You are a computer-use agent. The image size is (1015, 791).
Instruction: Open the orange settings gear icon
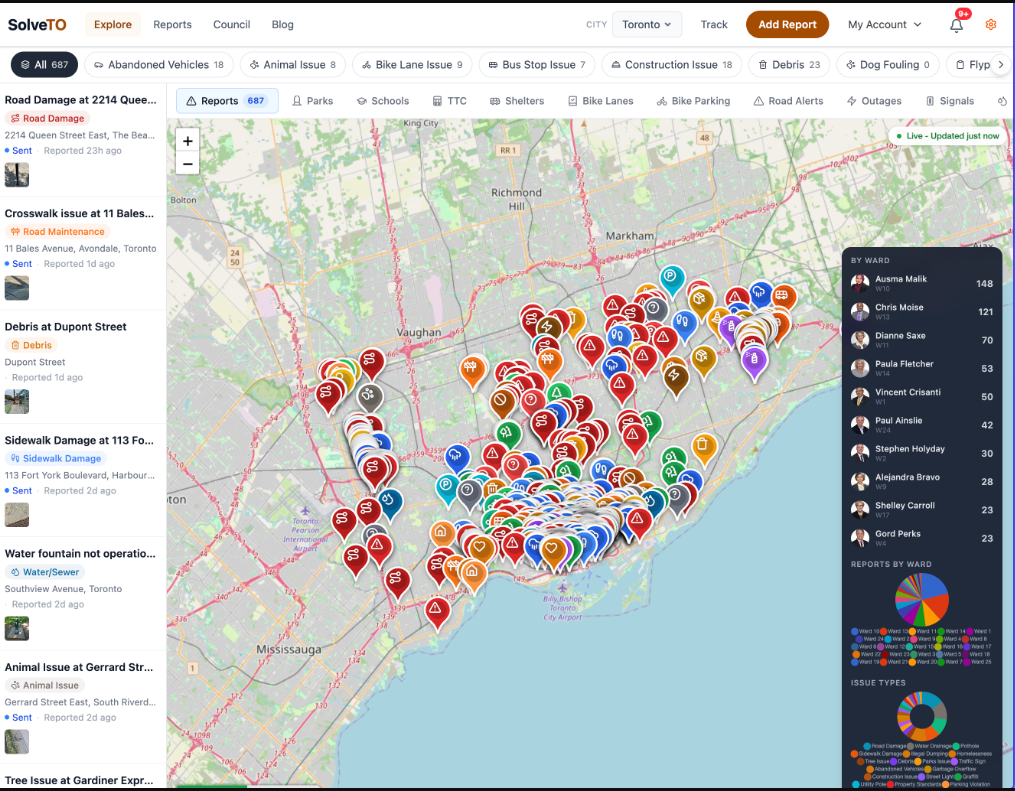(990, 25)
